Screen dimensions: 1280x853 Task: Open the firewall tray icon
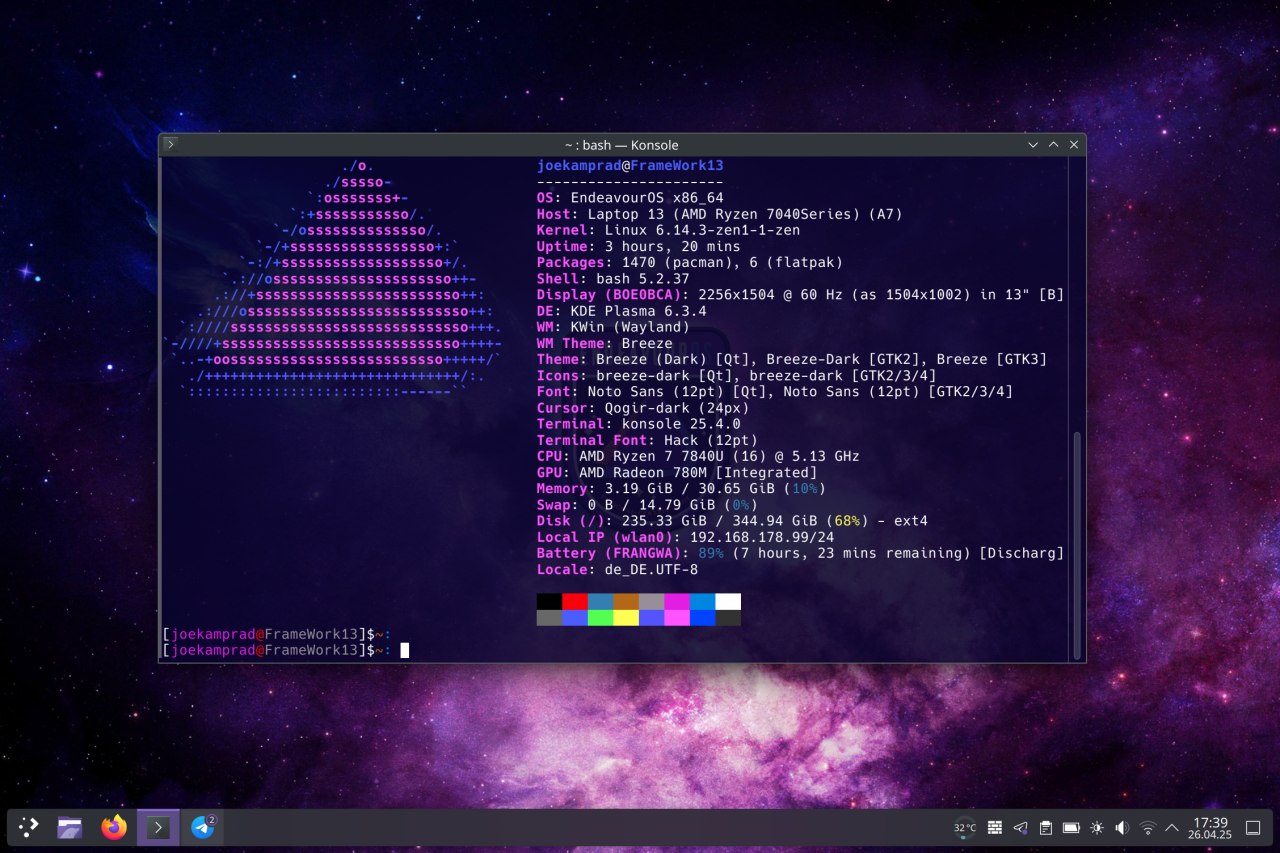[995, 828]
